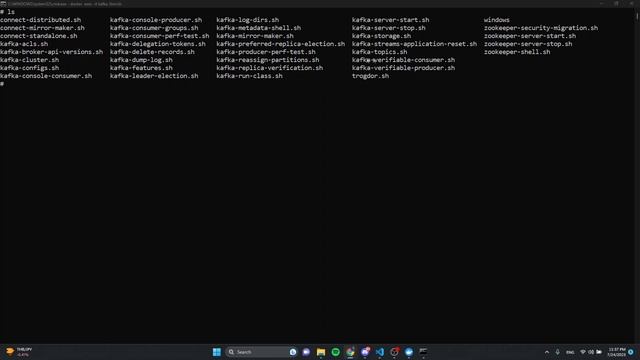The width and height of the screenshot is (640, 360).
Task: Click zookeeper-server-start.sh file name
Action: pos(530,36)
